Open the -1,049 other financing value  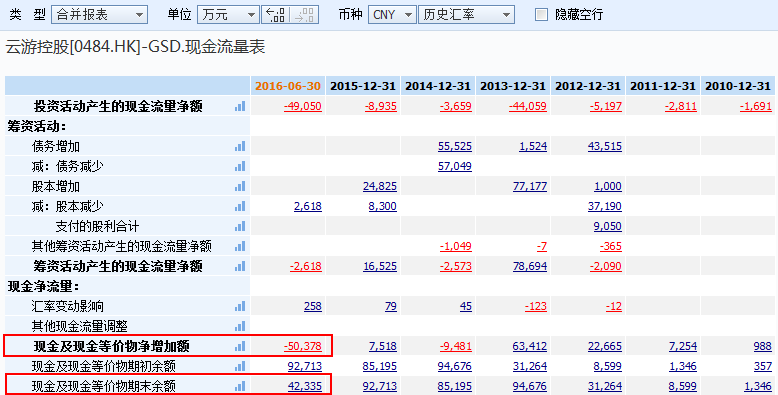(455, 246)
